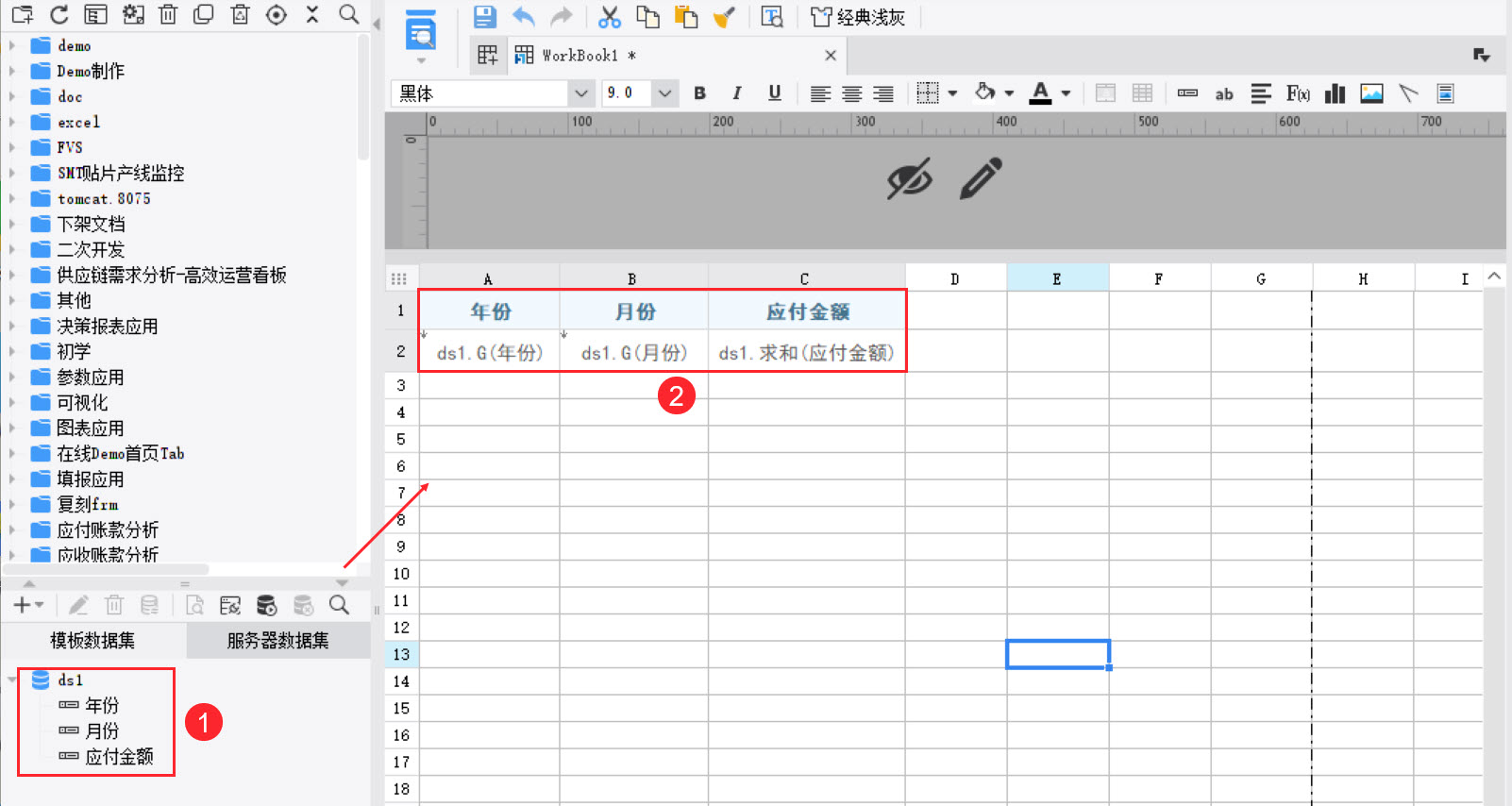Screen dimensions: 1512x806
Task: Insert a slash line in cell
Action: (1408, 92)
